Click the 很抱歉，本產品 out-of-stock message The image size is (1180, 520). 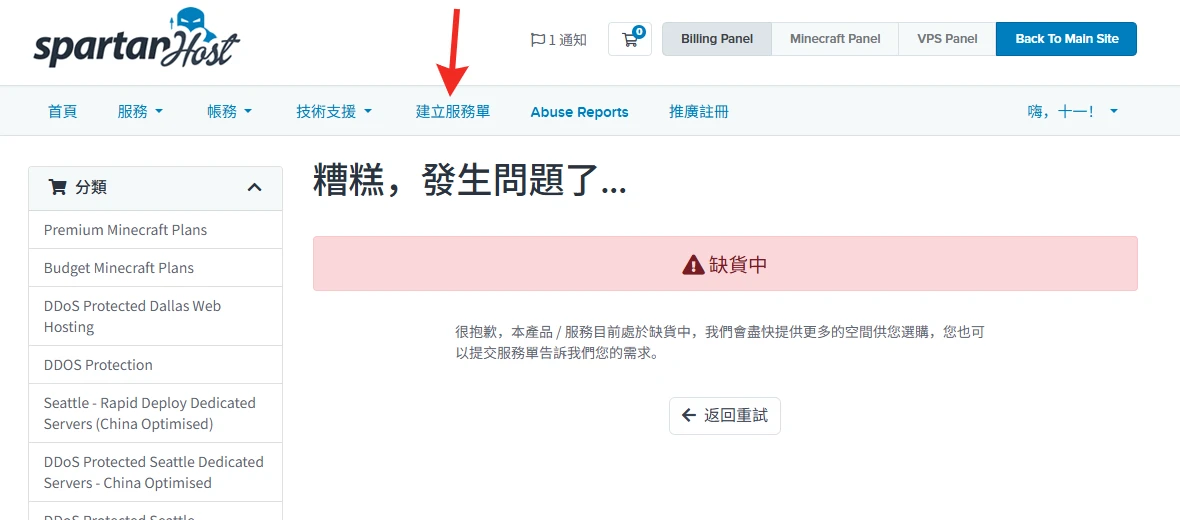[x=720, y=342]
